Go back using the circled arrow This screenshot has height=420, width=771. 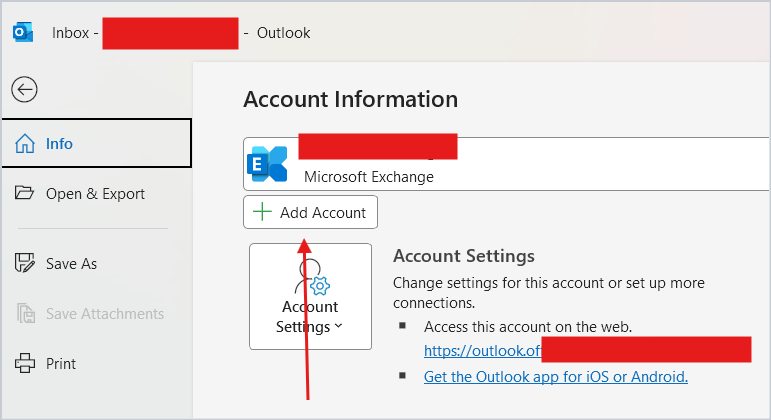(x=24, y=90)
